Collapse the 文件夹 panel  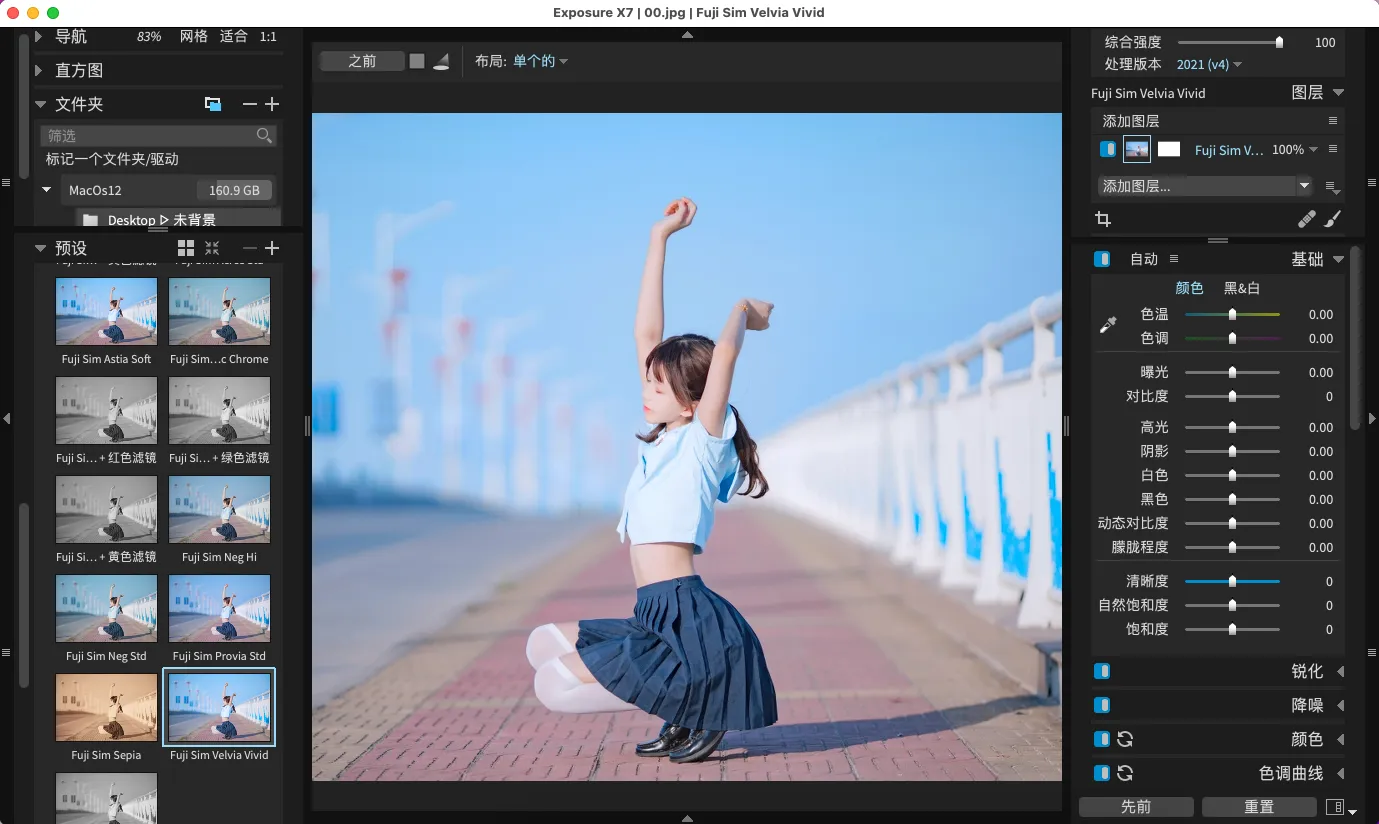(x=40, y=104)
